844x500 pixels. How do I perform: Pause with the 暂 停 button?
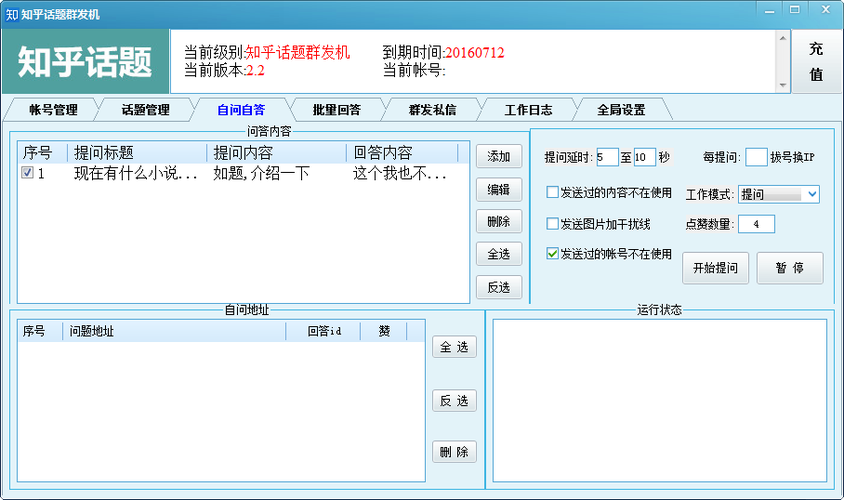[x=790, y=268]
